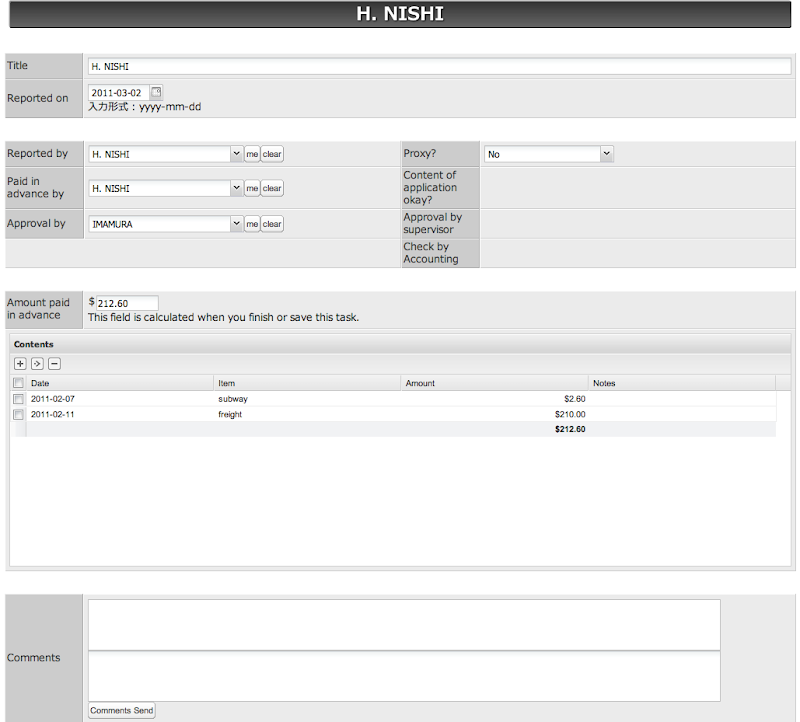Viewport: 800px width, 722px height.
Task: Check the 2011-02-11 freight row checkbox
Action: pyautogui.click(x=18, y=414)
